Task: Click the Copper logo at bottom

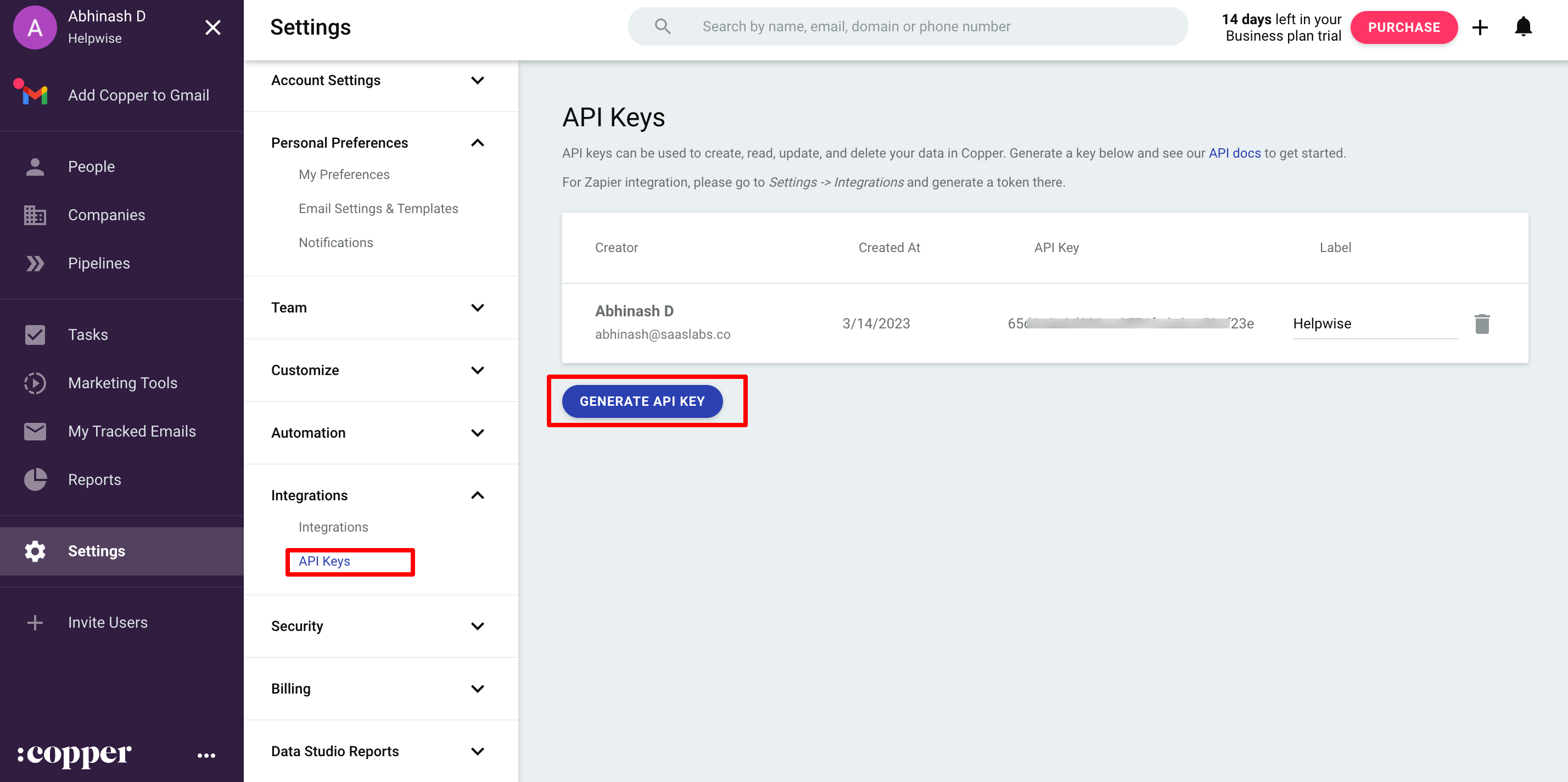Action: pos(74,755)
